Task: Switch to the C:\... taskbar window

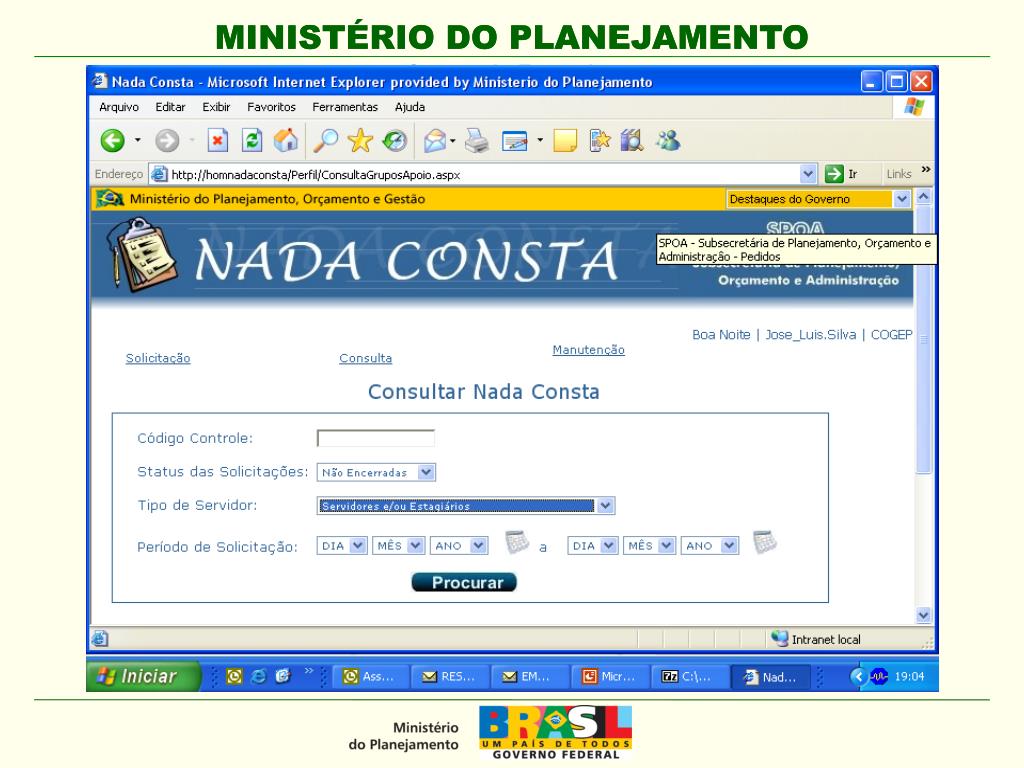Action: 688,677
